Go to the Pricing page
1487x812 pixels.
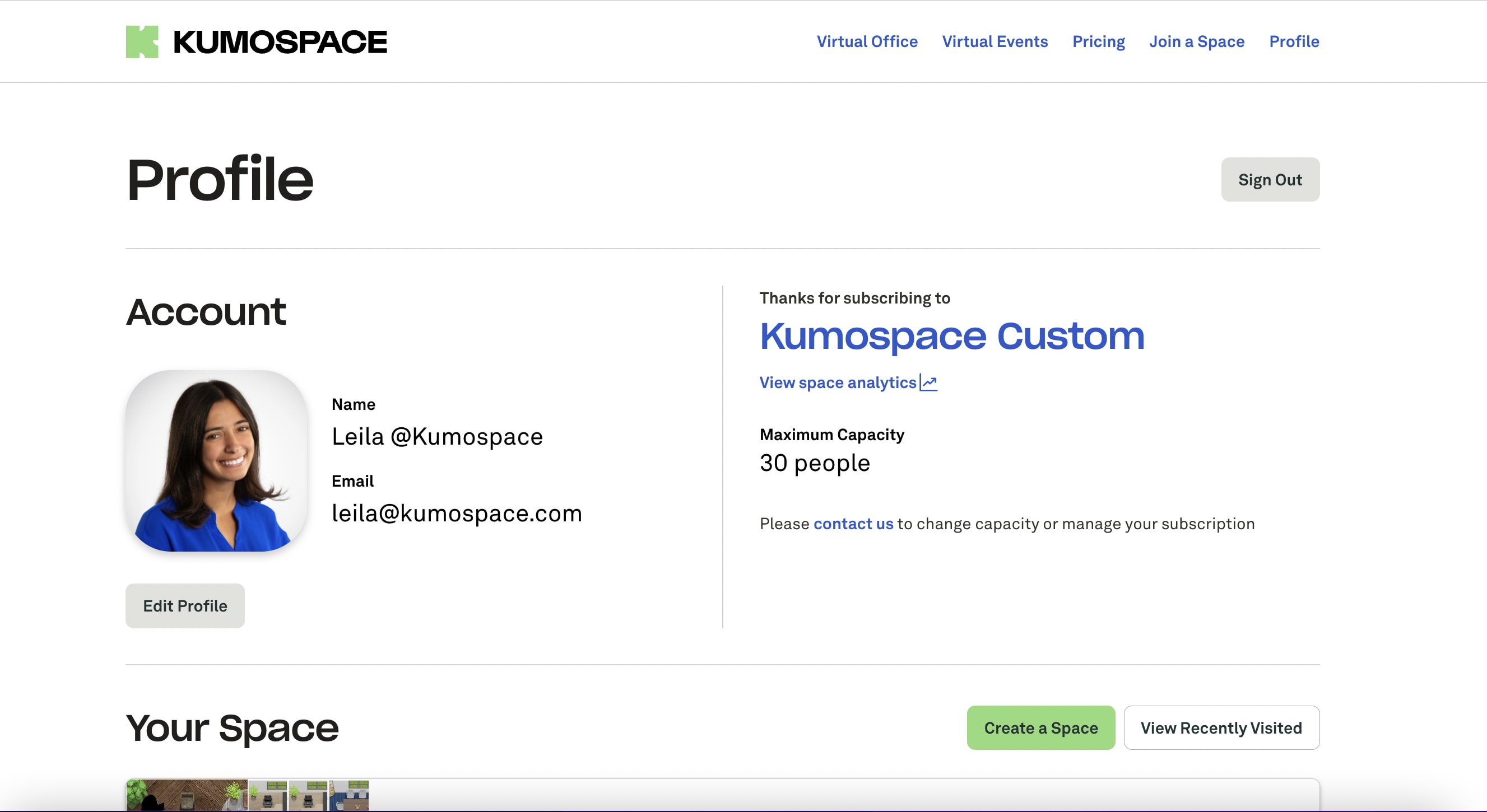pos(1099,41)
